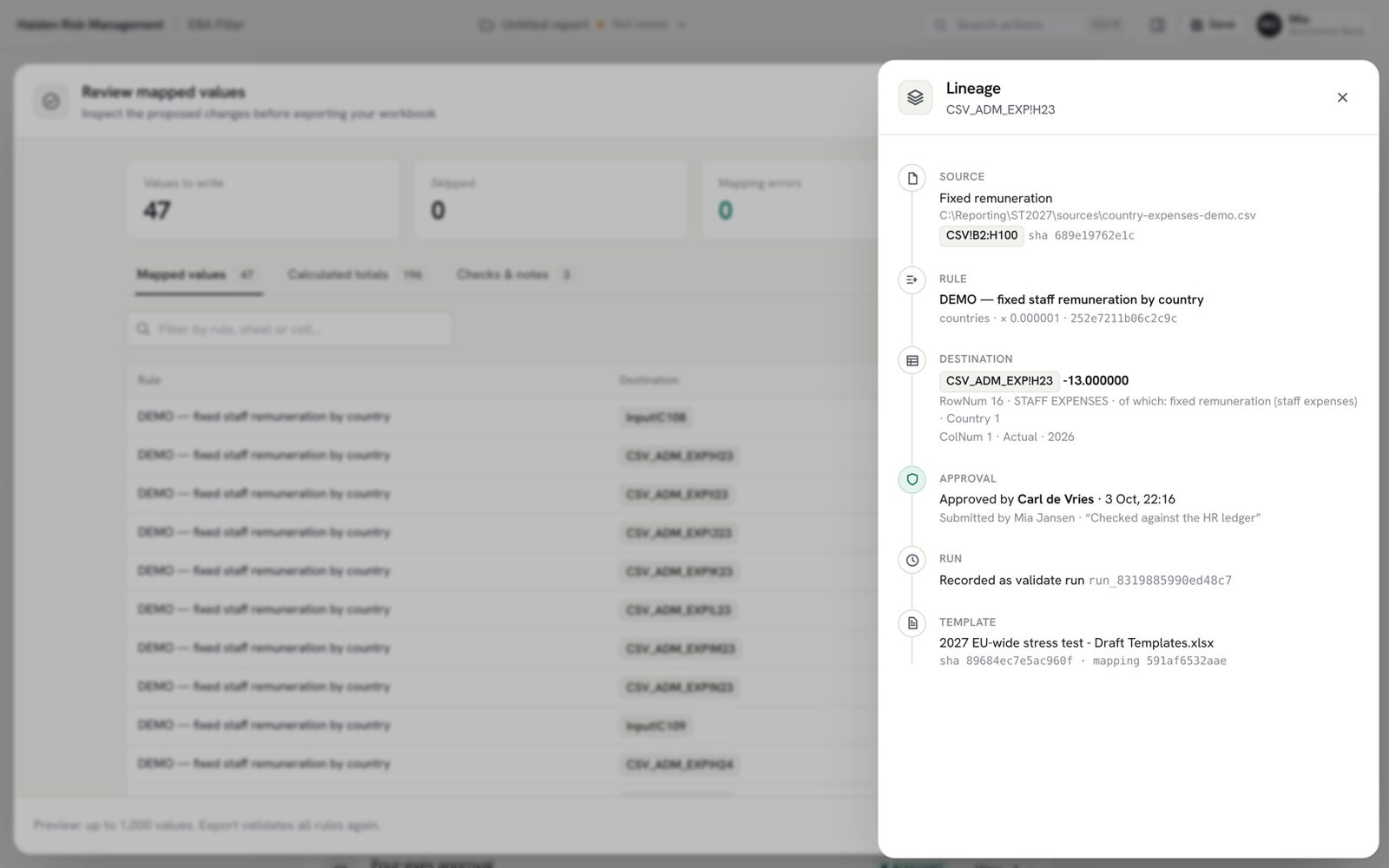
Task: Click the Values to write 47 card
Action: [x=263, y=199]
